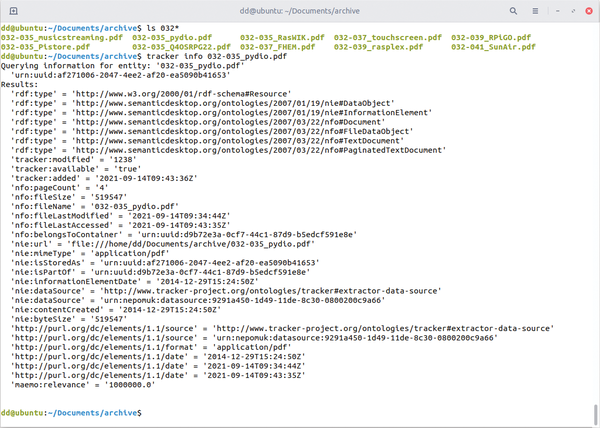Click file 032-035_RasWIK.pdf
This screenshot has height=428, width=600.
pos(282,37)
